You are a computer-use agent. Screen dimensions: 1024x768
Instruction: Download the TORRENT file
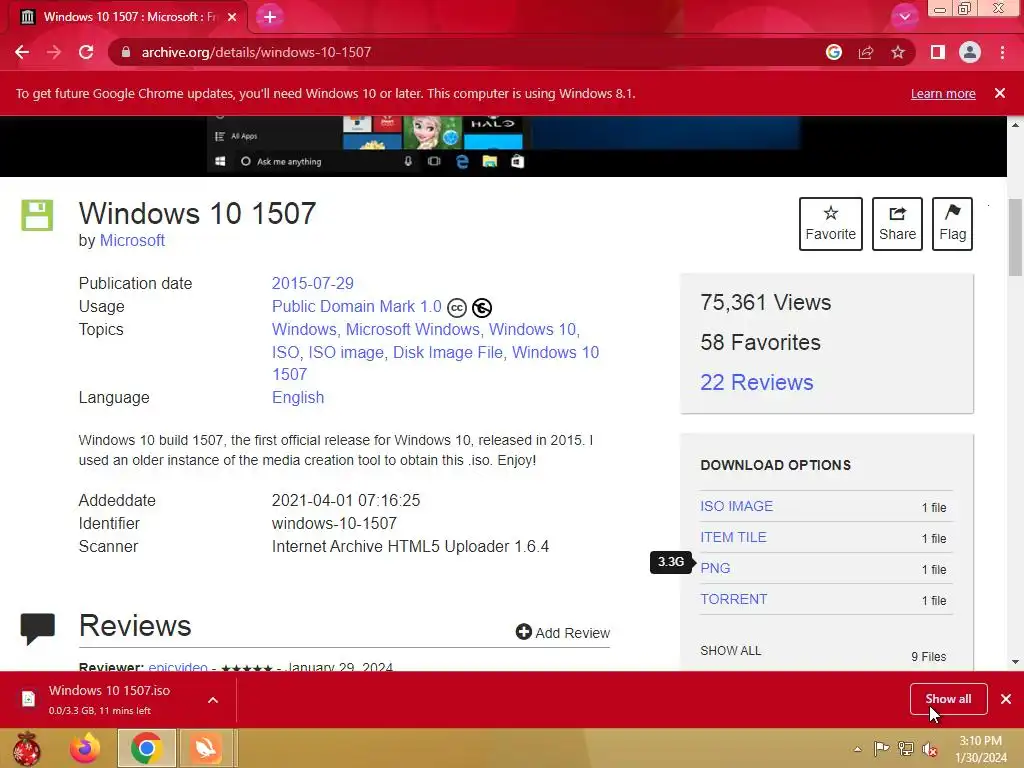coord(734,600)
